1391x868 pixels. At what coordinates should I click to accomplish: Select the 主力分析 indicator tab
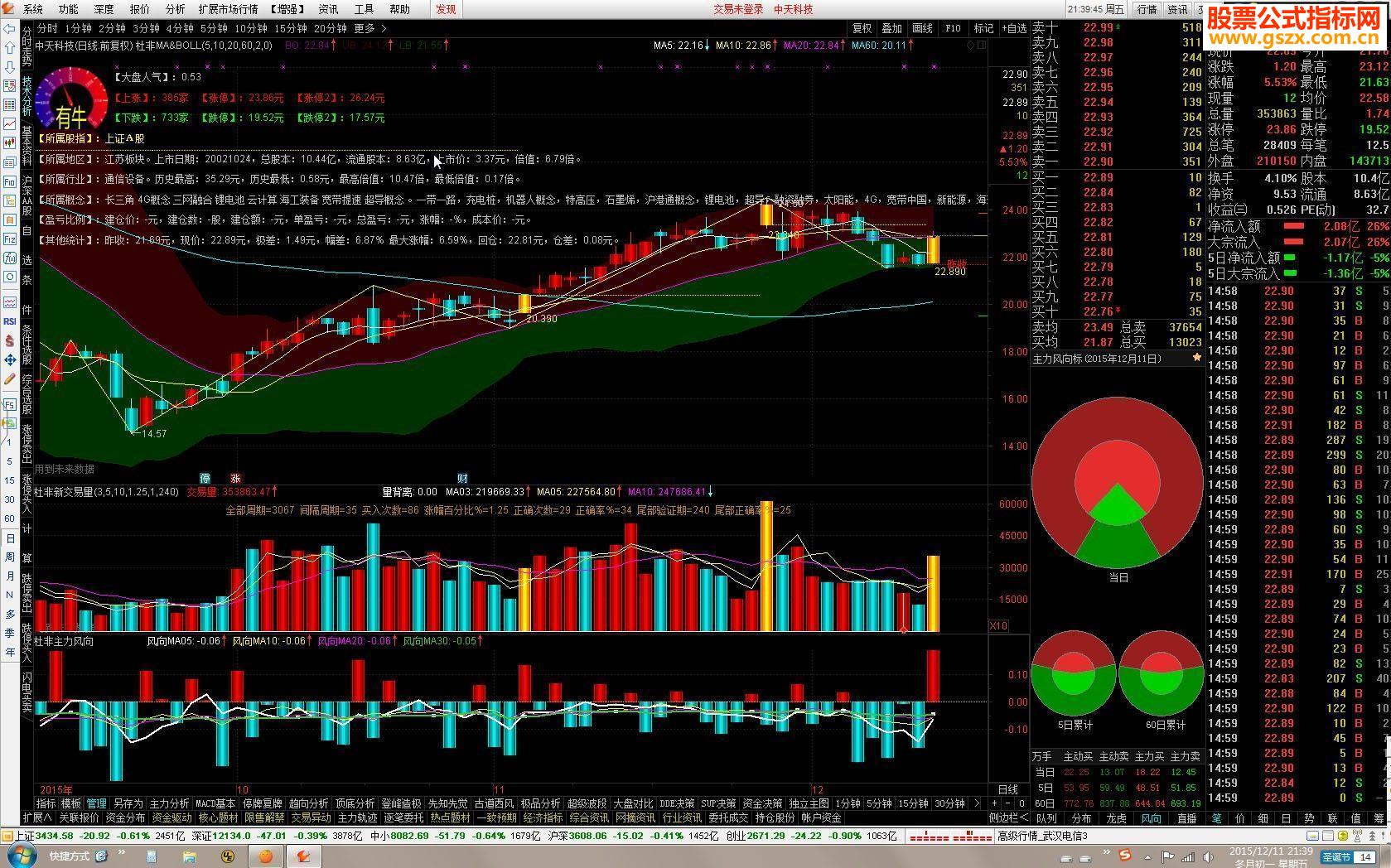tap(169, 803)
